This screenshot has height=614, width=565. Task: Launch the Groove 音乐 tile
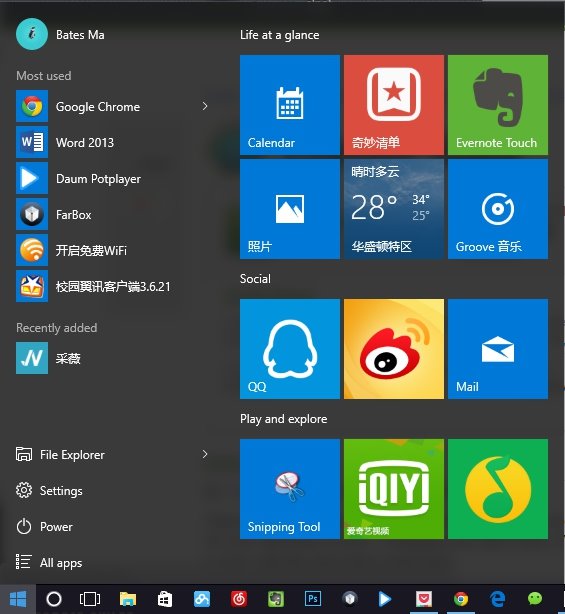coord(498,209)
